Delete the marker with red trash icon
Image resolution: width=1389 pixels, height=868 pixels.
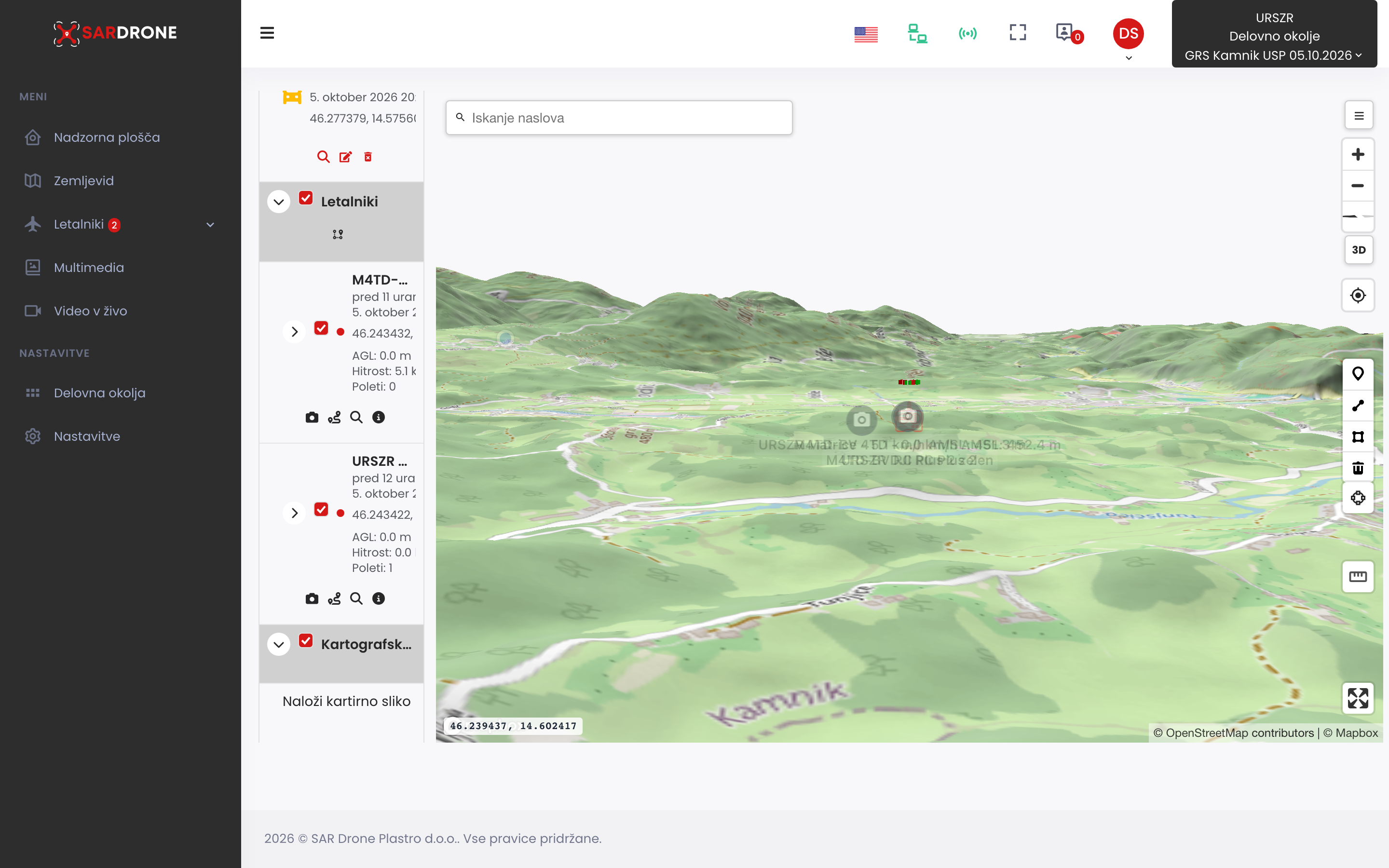coord(368,157)
